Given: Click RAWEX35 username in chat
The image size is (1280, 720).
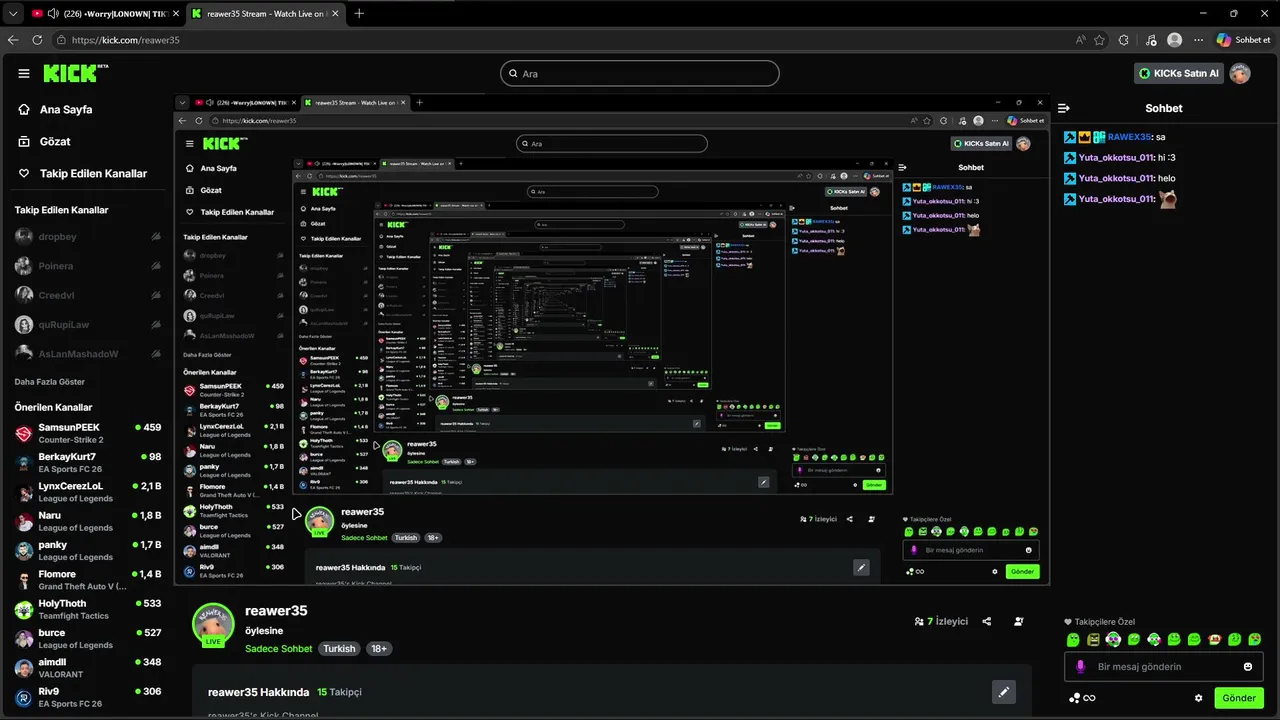Looking at the screenshot, I should pyautogui.click(x=1129, y=137).
